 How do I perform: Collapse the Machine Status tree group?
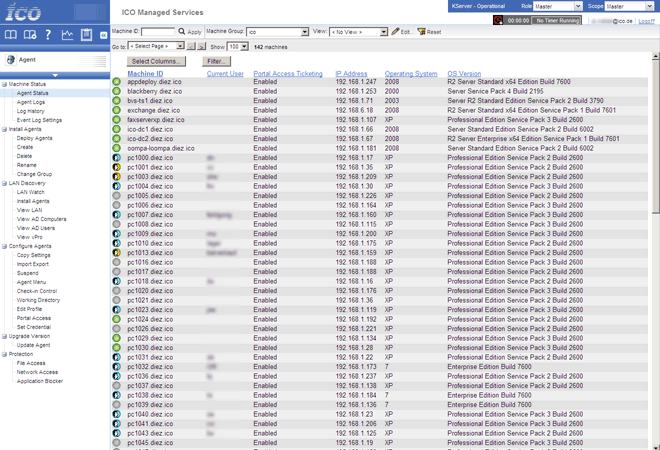click(x=4, y=84)
